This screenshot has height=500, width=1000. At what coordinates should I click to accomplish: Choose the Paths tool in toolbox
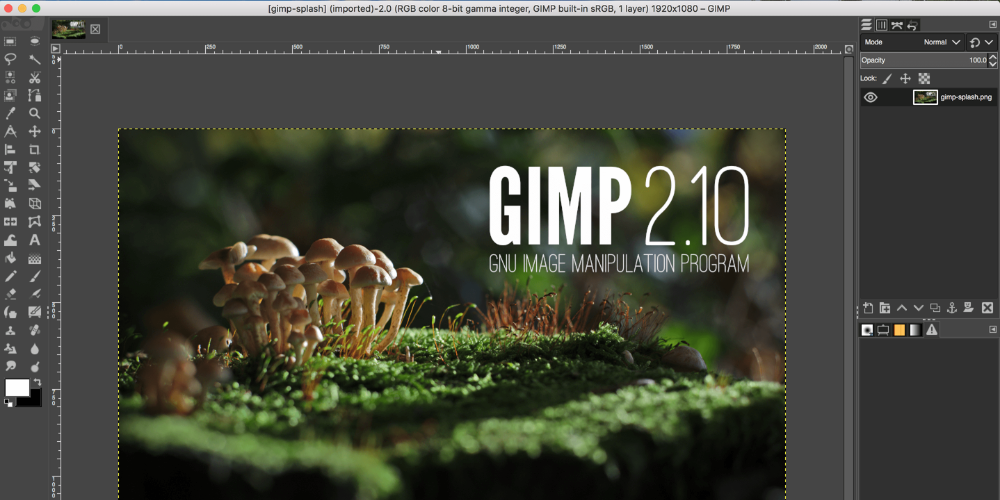[34, 96]
